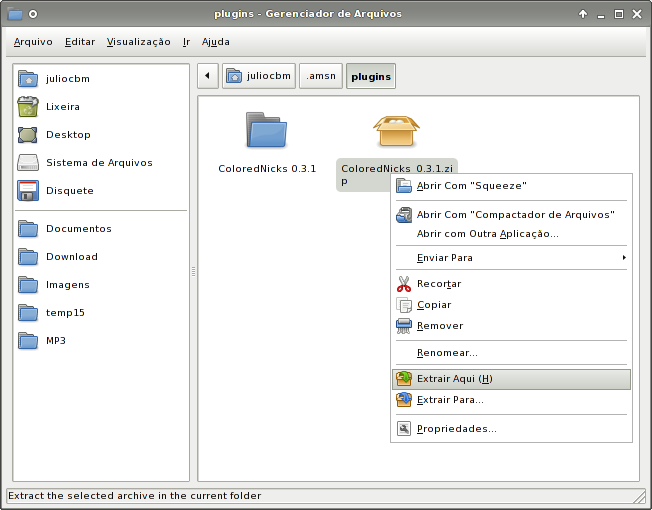652x510 pixels.
Task: Click the MP3 folder icon
Action: pos(28,340)
